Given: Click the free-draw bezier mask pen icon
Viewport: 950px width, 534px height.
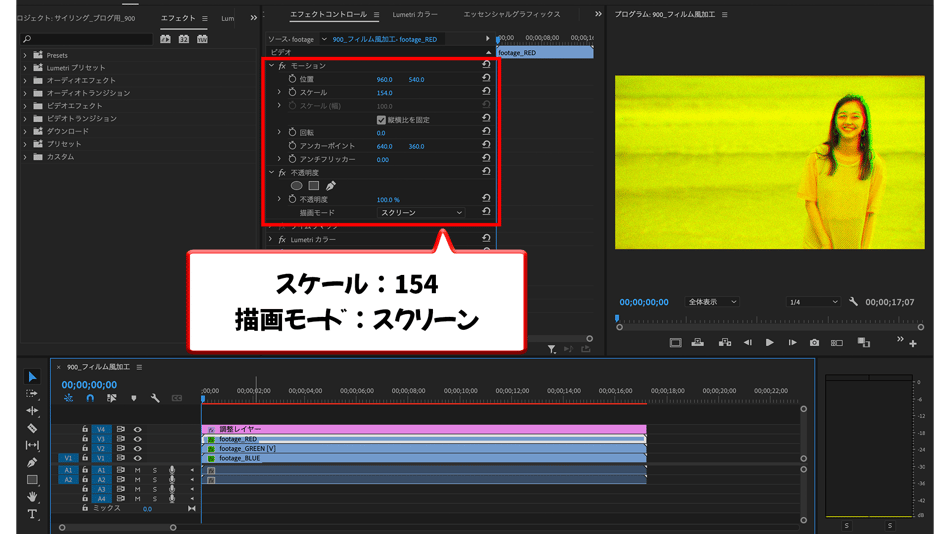Looking at the screenshot, I should (331, 186).
